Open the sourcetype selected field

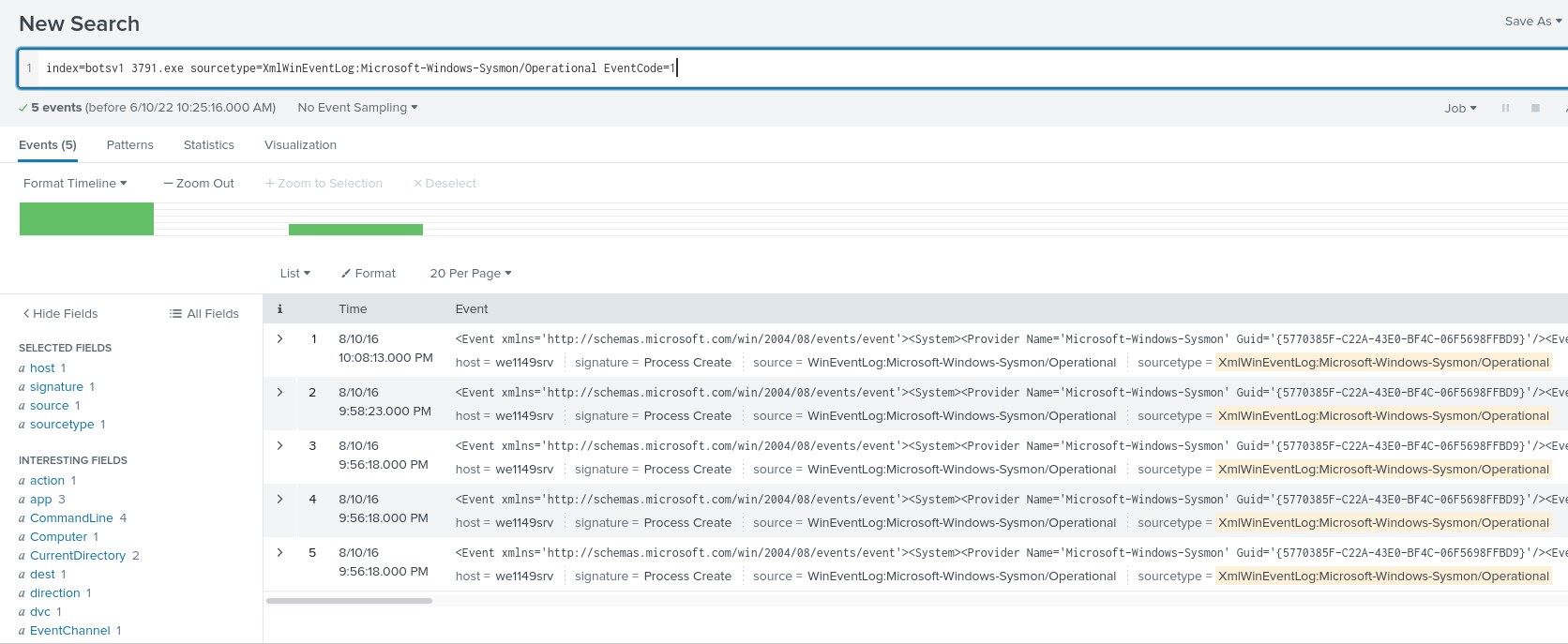pos(62,424)
